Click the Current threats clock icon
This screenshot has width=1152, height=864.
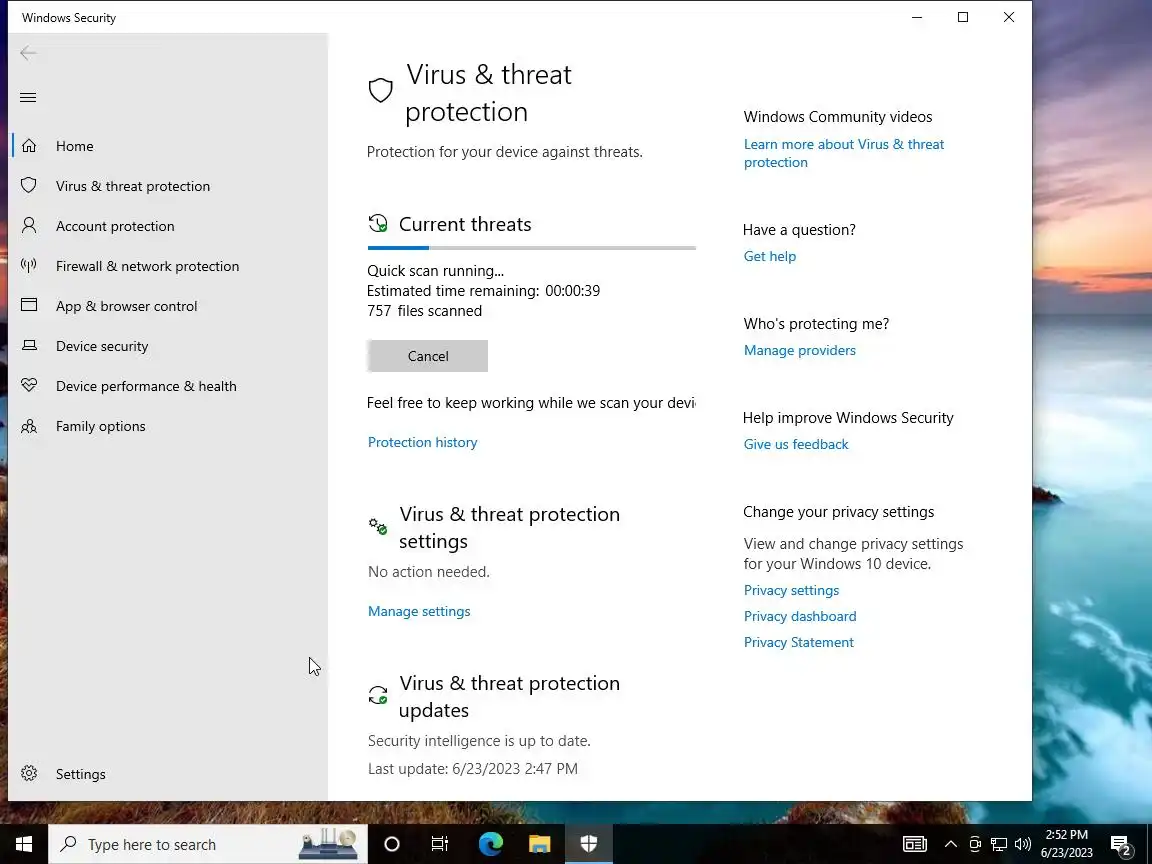pos(378,223)
